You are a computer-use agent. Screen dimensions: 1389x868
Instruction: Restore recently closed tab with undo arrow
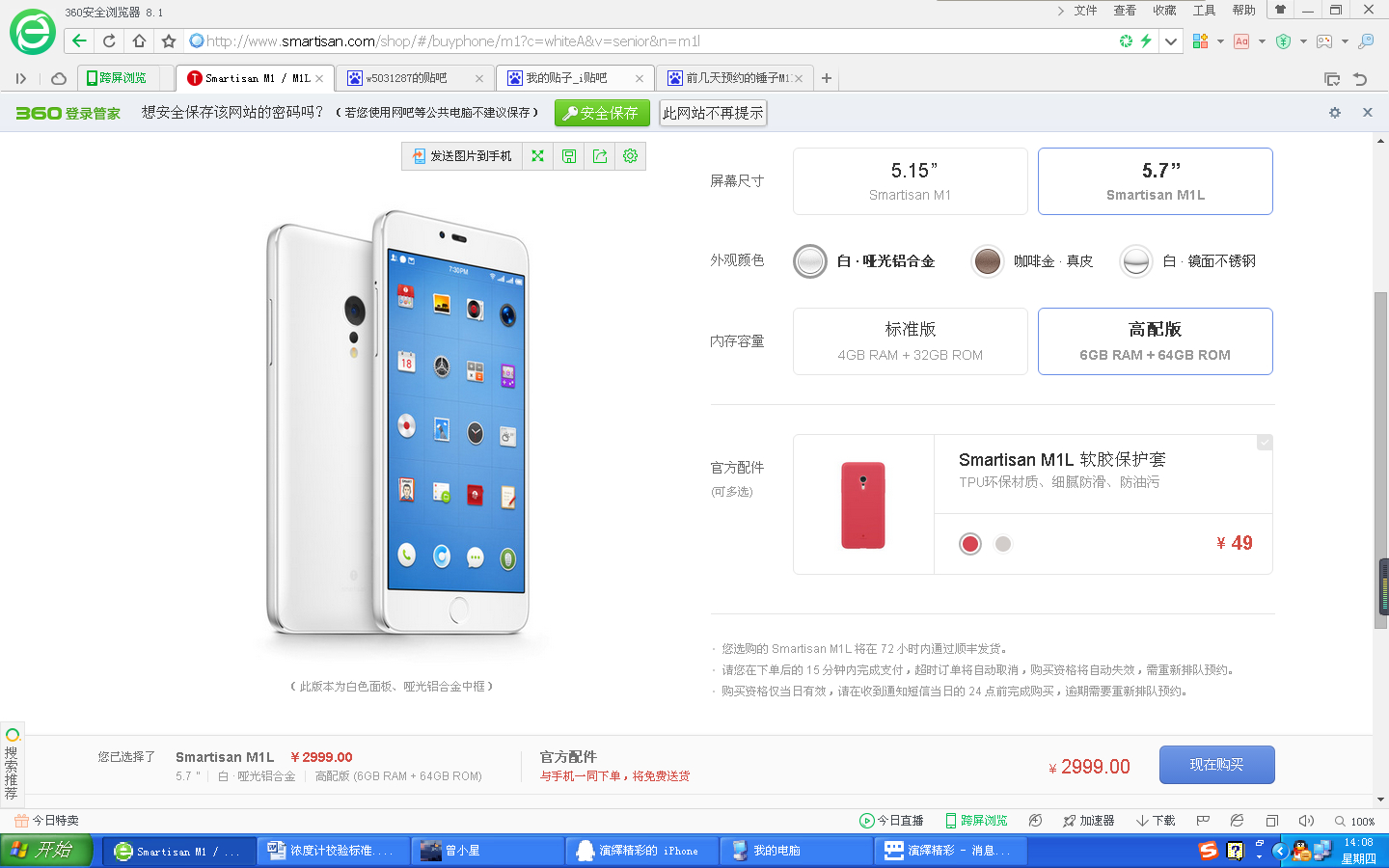(x=1360, y=78)
